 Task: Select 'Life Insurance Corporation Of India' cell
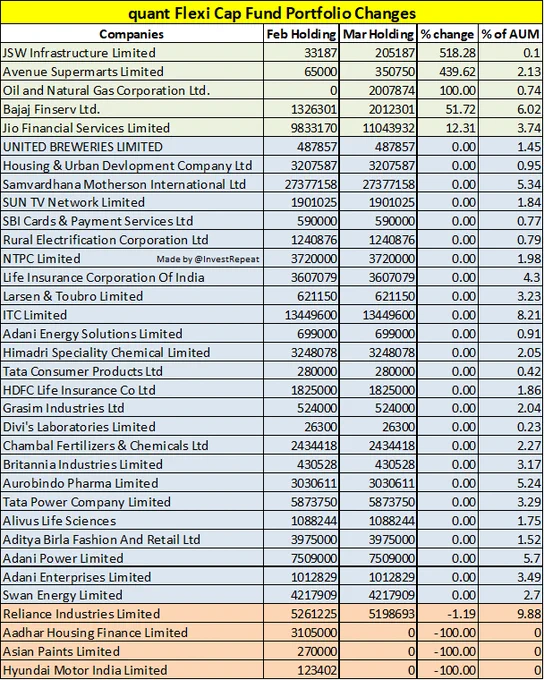click(x=132, y=277)
